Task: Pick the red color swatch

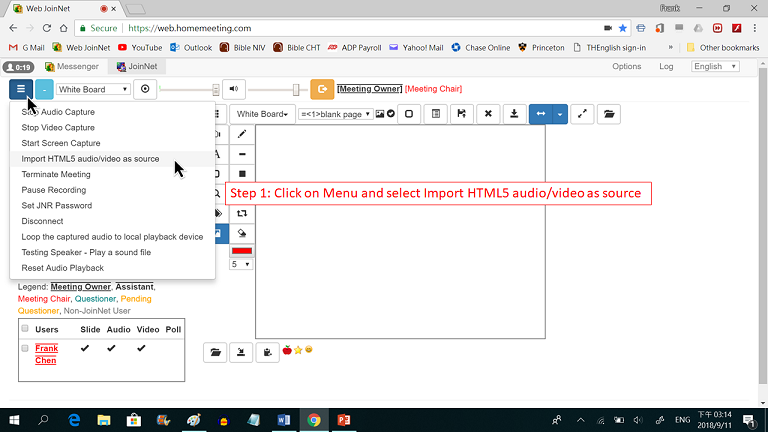Action: click(242, 250)
